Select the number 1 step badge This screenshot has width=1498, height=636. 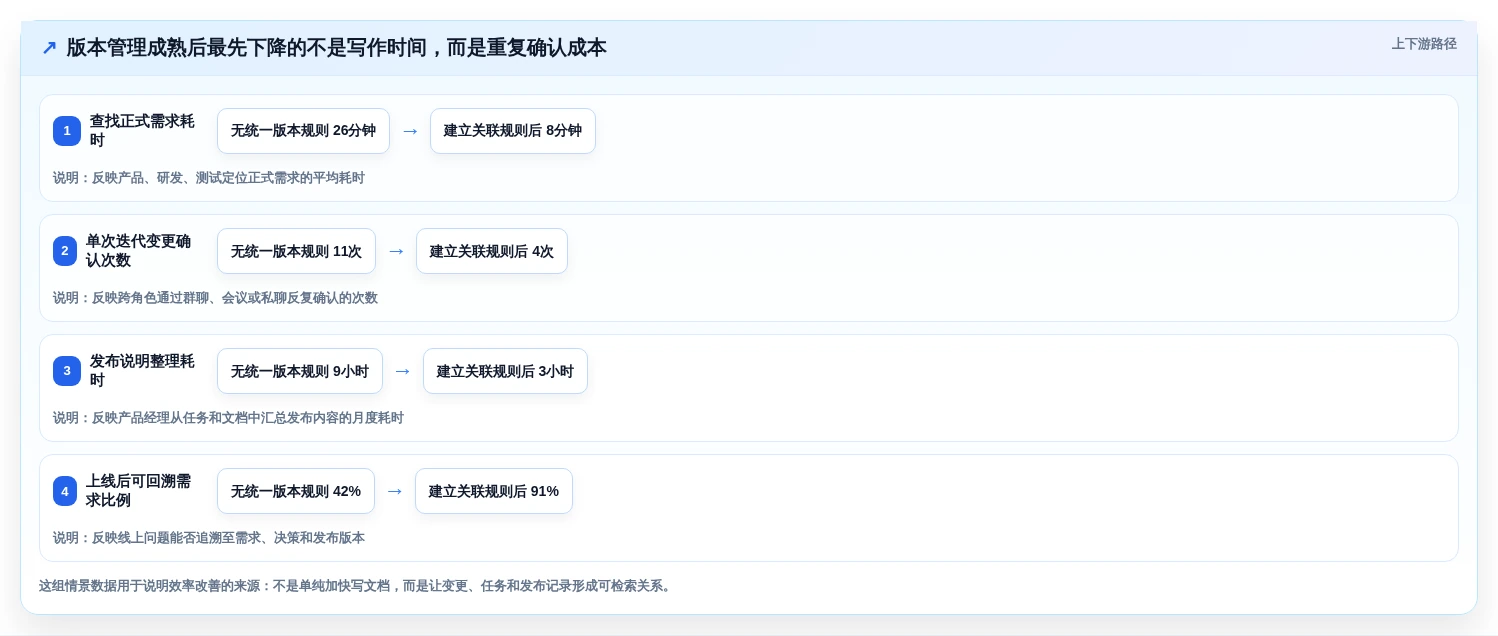67,131
